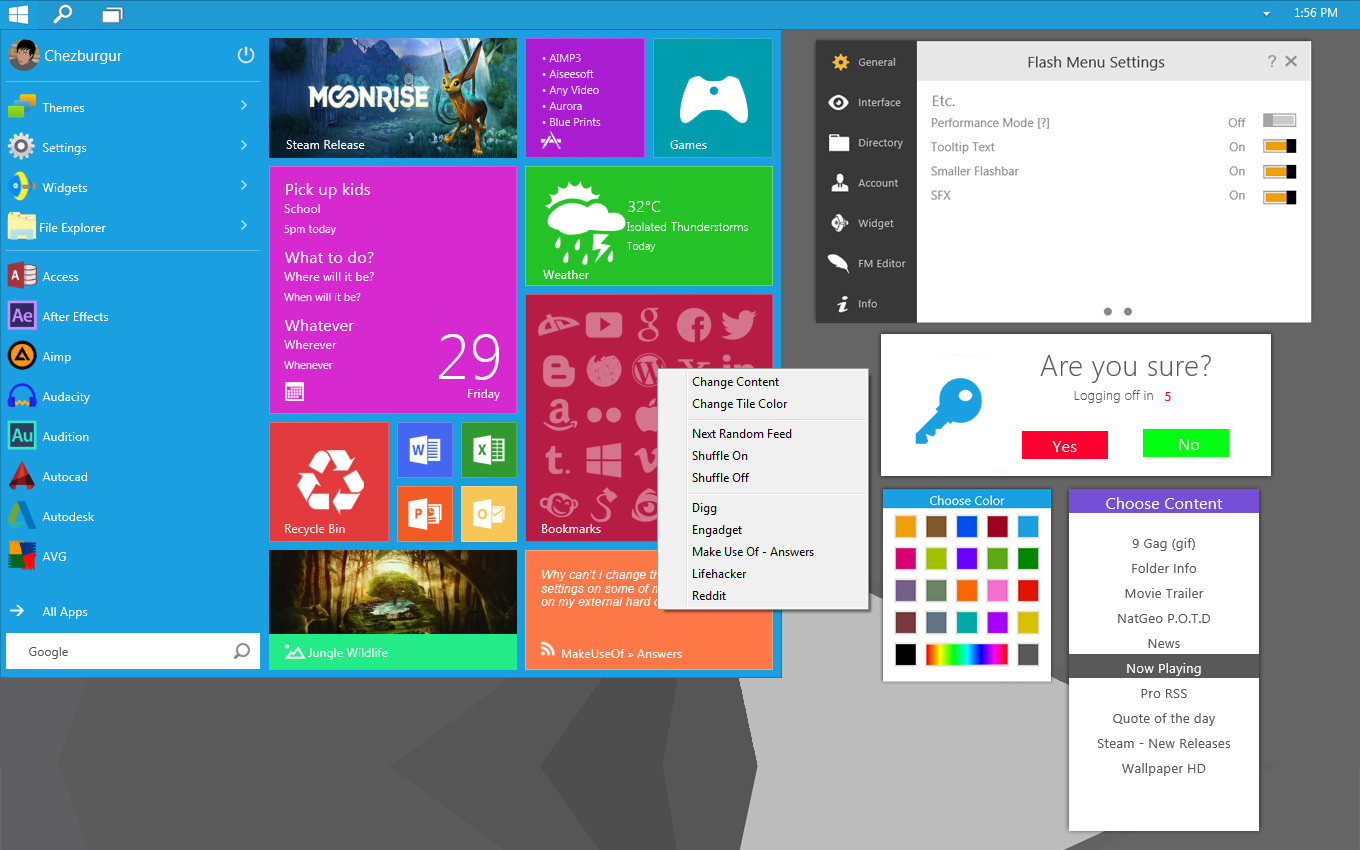Open the Weather tile

(x=649, y=226)
